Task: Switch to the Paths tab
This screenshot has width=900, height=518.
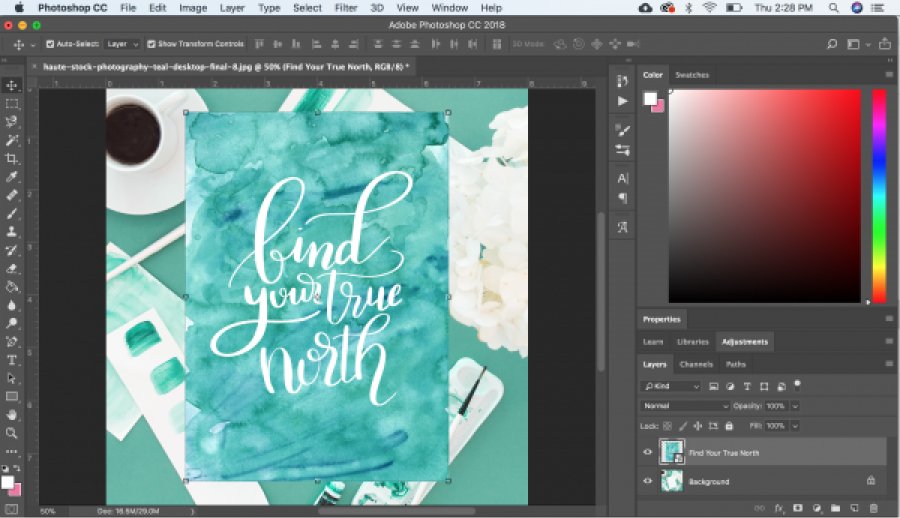Action: coord(735,364)
